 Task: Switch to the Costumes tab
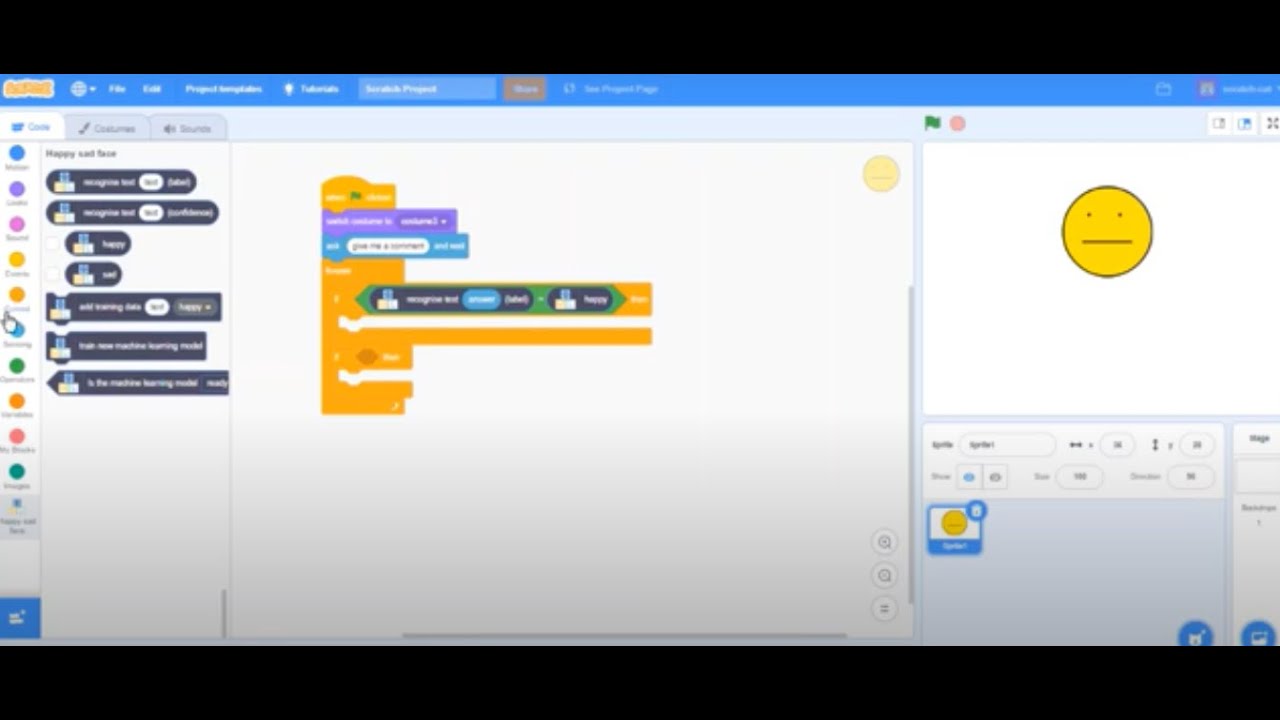(107, 128)
